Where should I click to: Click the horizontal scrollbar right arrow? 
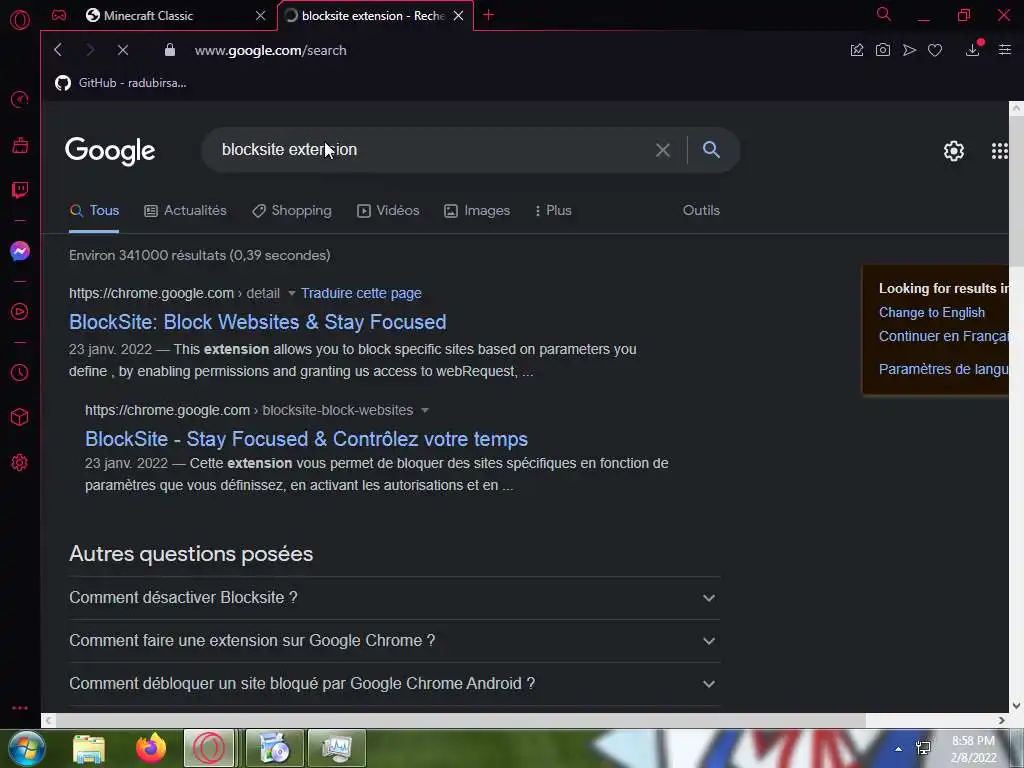(1002, 720)
